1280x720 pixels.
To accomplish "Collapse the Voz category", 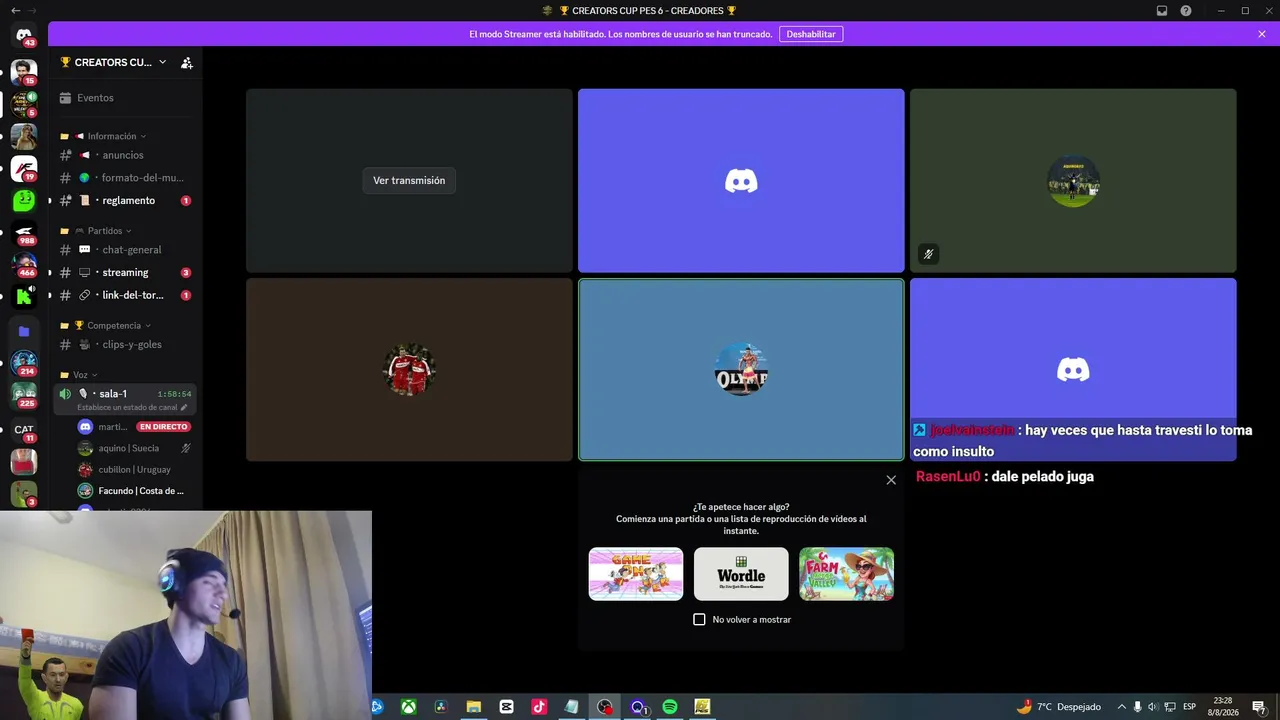I will (78, 375).
